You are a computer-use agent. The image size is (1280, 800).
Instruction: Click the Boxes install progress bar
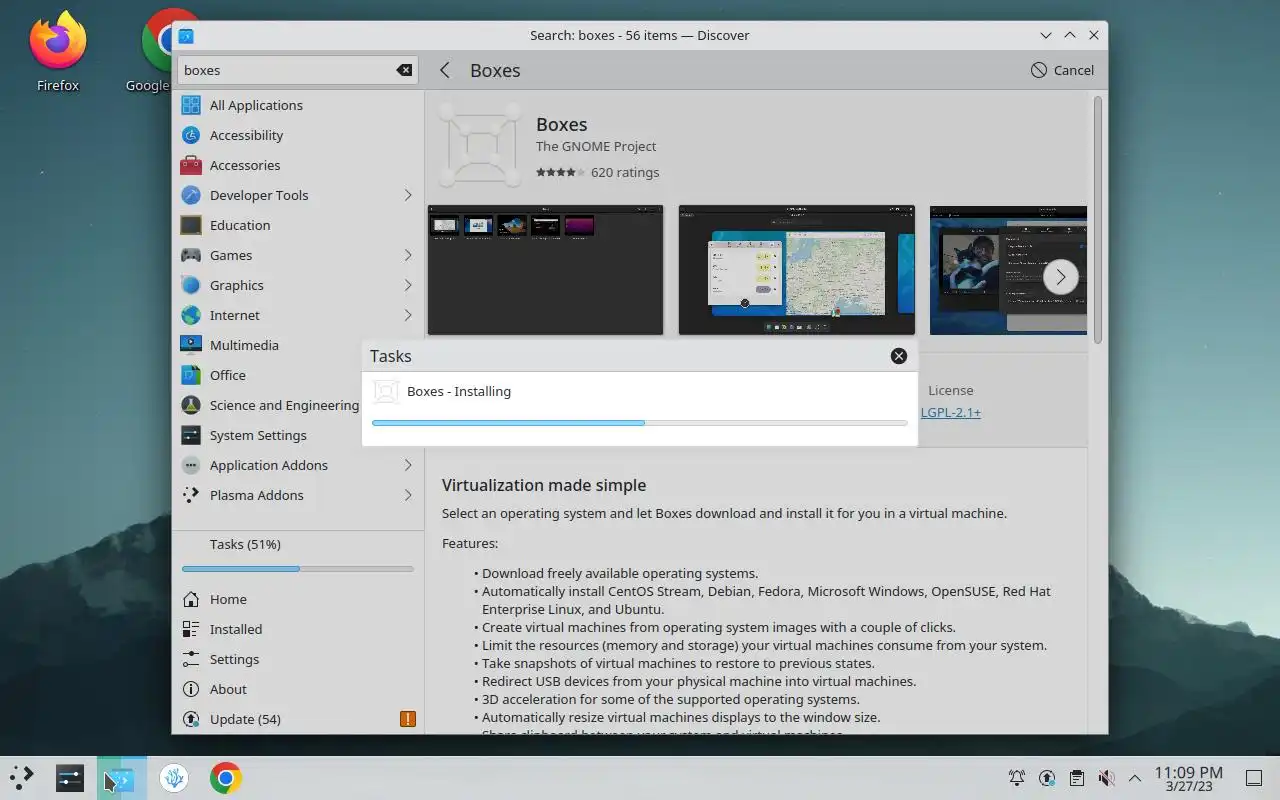click(x=640, y=423)
